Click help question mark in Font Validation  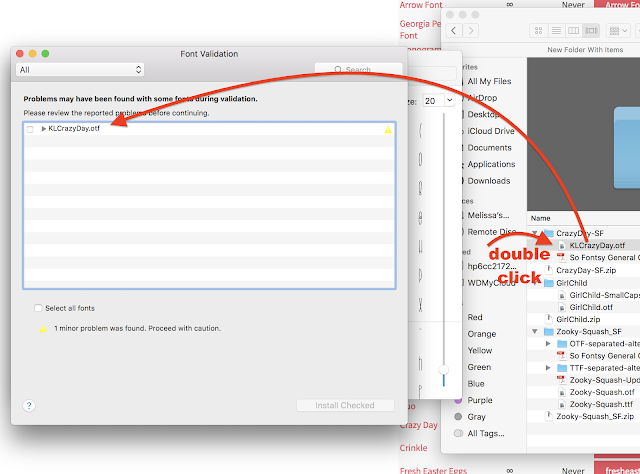click(x=29, y=405)
